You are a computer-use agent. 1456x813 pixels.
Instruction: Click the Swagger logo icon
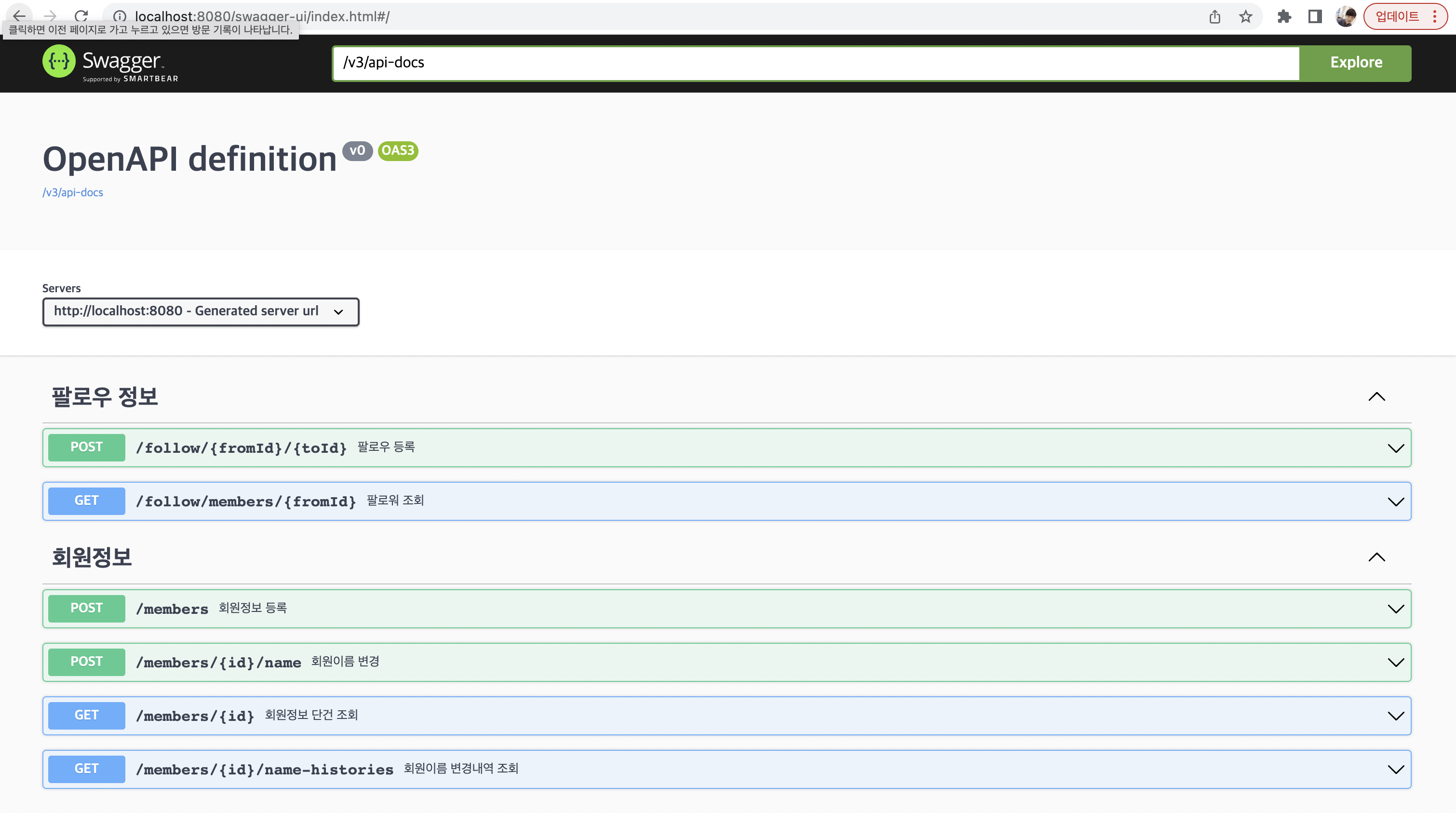[x=59, y=61]
